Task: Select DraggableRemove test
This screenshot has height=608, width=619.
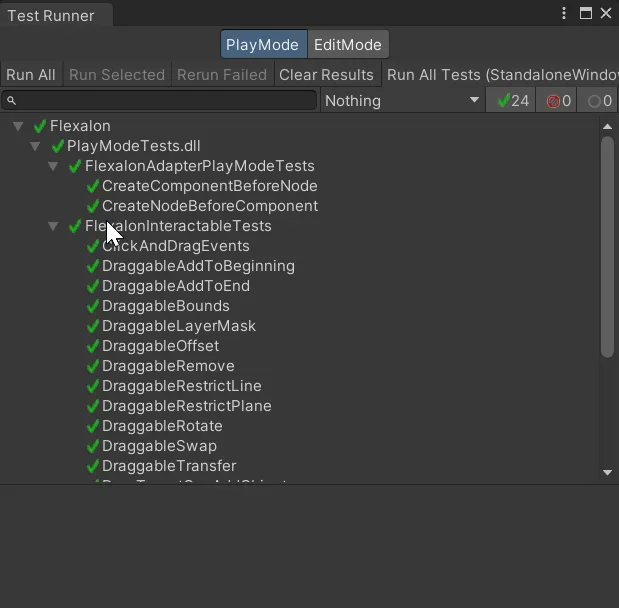Action: tap(299, 366)
